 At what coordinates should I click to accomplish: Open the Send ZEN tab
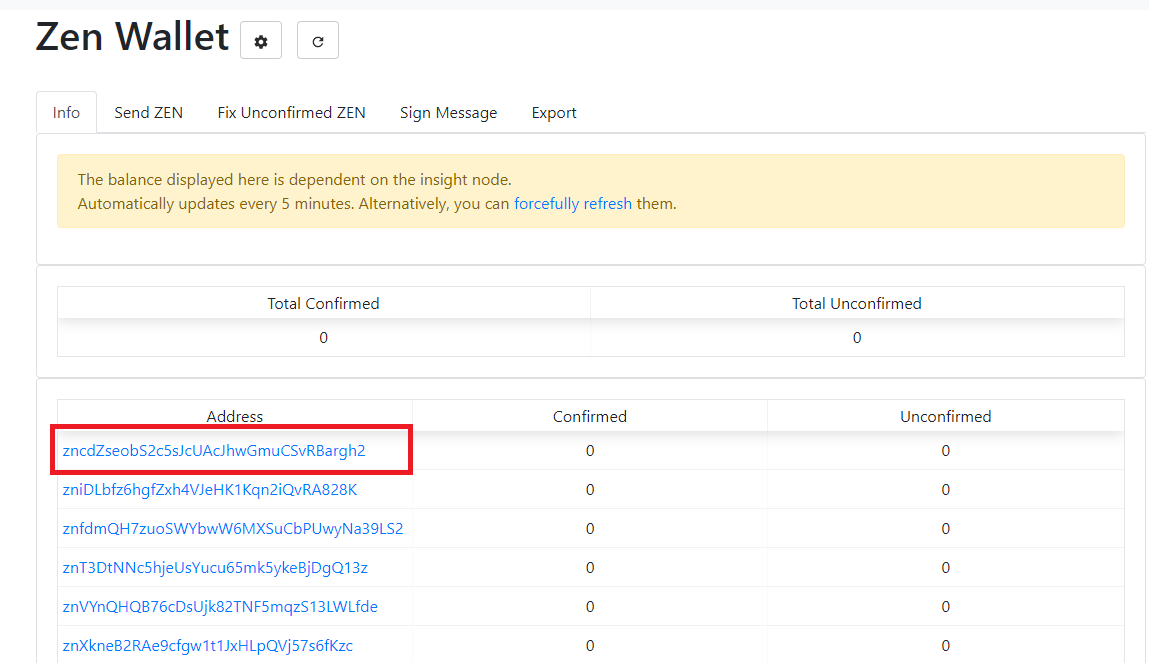[149, 113]
